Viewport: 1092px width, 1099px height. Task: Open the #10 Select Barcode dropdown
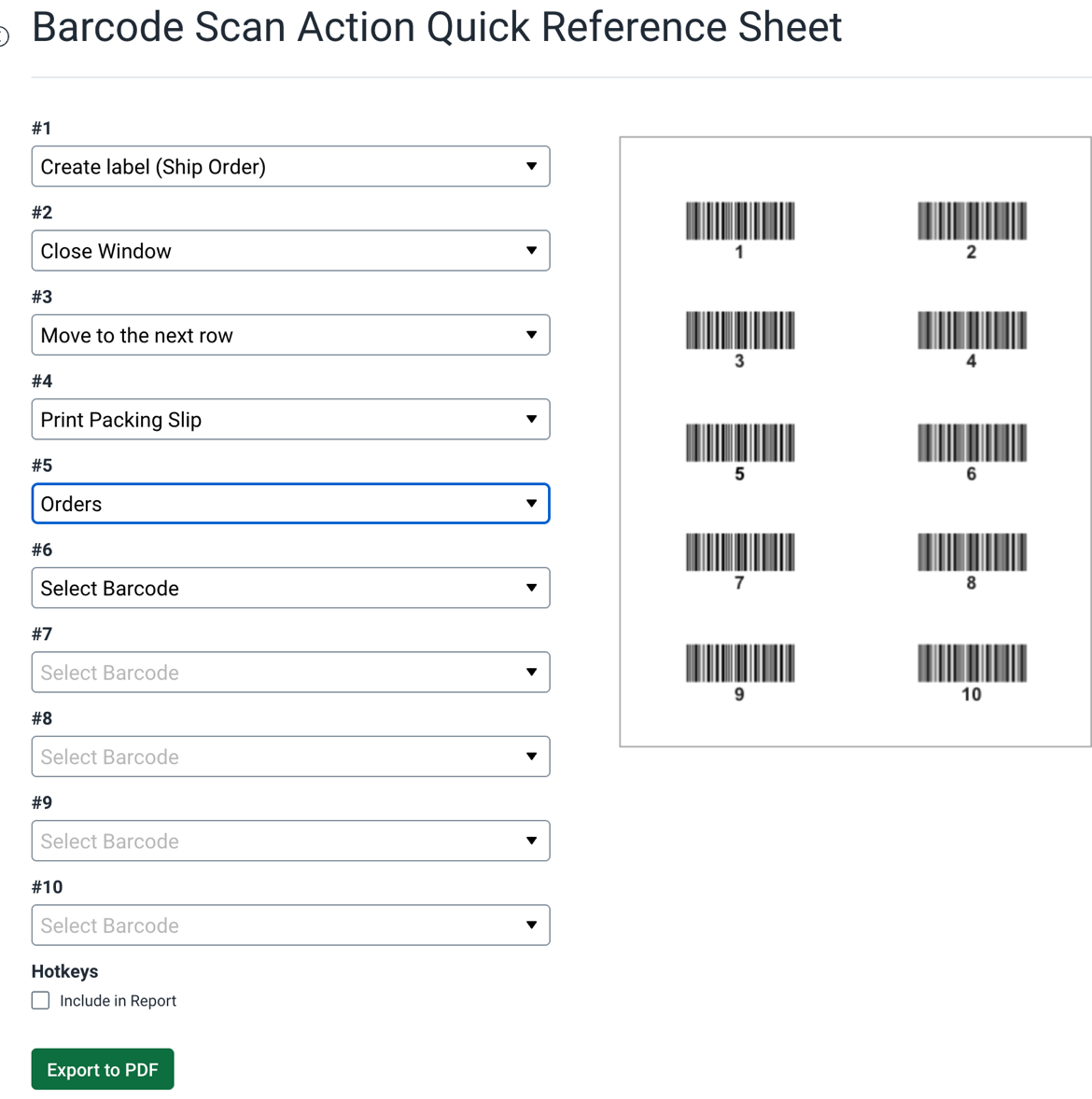[x=290, y=925]
